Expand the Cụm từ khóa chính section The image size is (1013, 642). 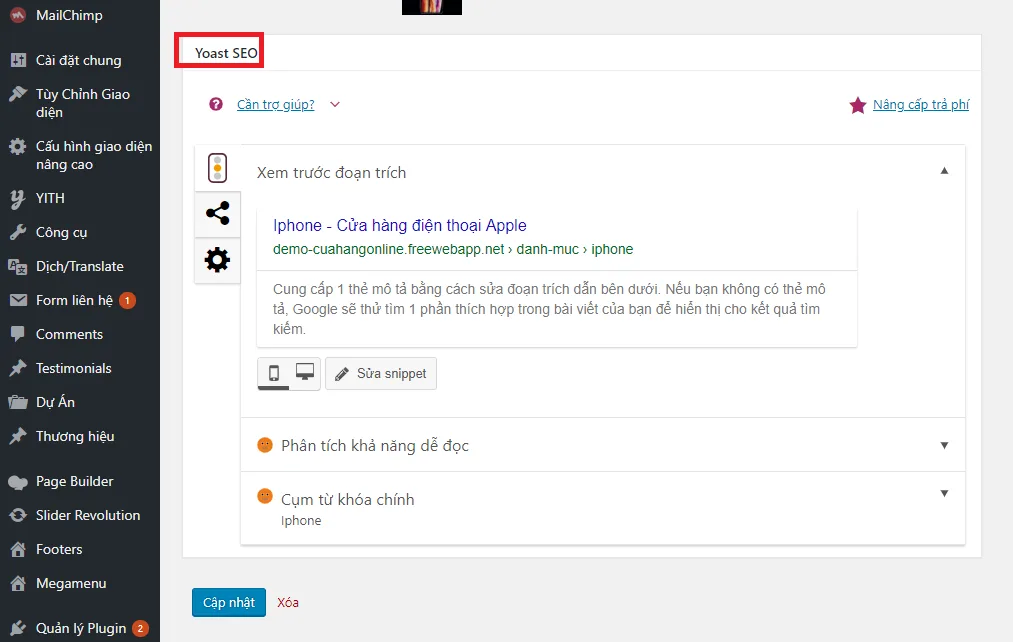(x=944, y=493)
